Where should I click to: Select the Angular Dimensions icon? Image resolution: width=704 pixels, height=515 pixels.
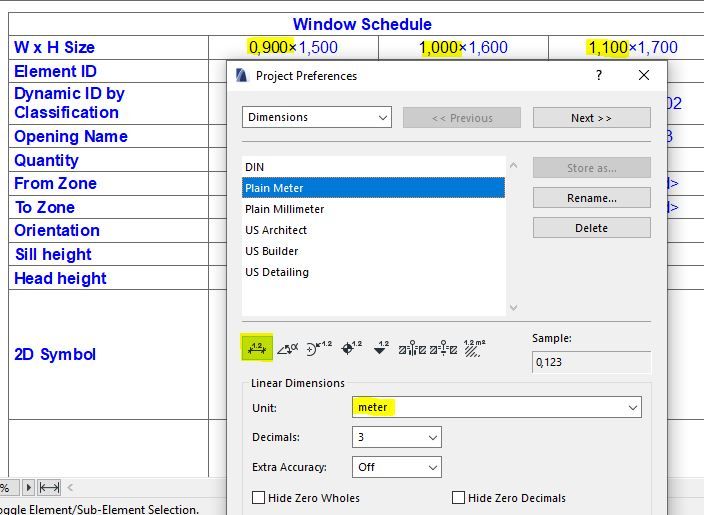coord(287,348)
